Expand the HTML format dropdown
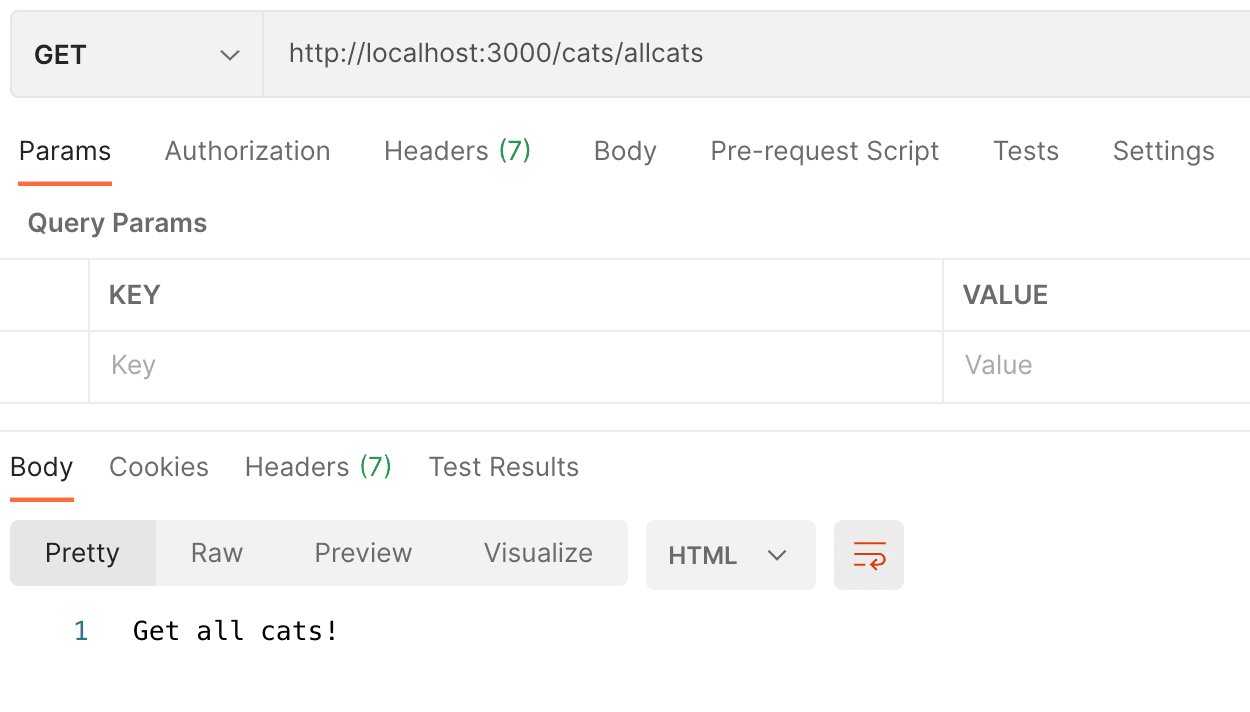Screen dimensions: 1250x712 (x=730, y=554)
